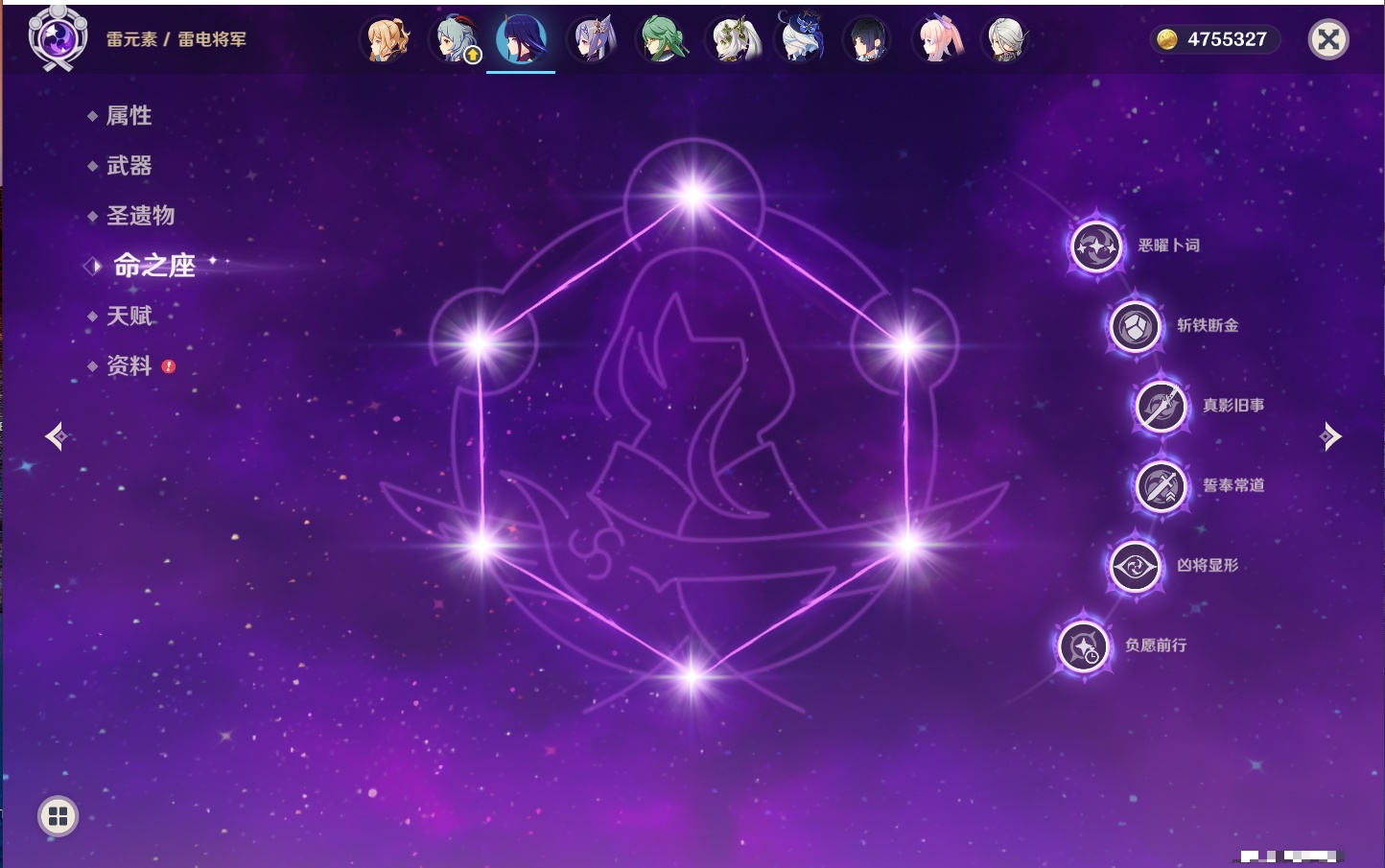The width and height of the screenshot is (1385, 868).
Task: Select the silver-haired avatar at row end
Action: tap(1005, 40)
